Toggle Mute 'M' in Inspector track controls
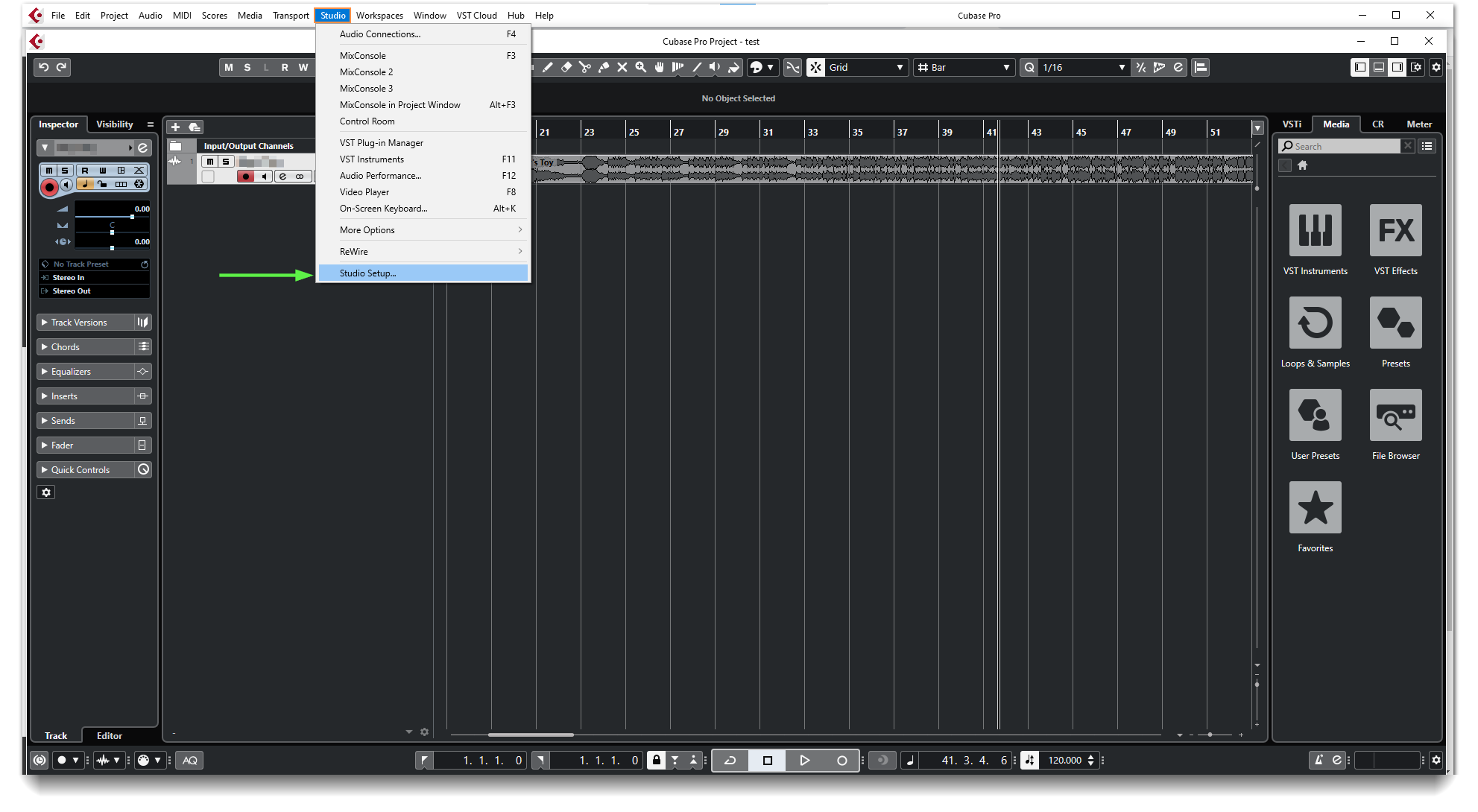Viewport: 1478px width, 812px height. pos(49,171)
